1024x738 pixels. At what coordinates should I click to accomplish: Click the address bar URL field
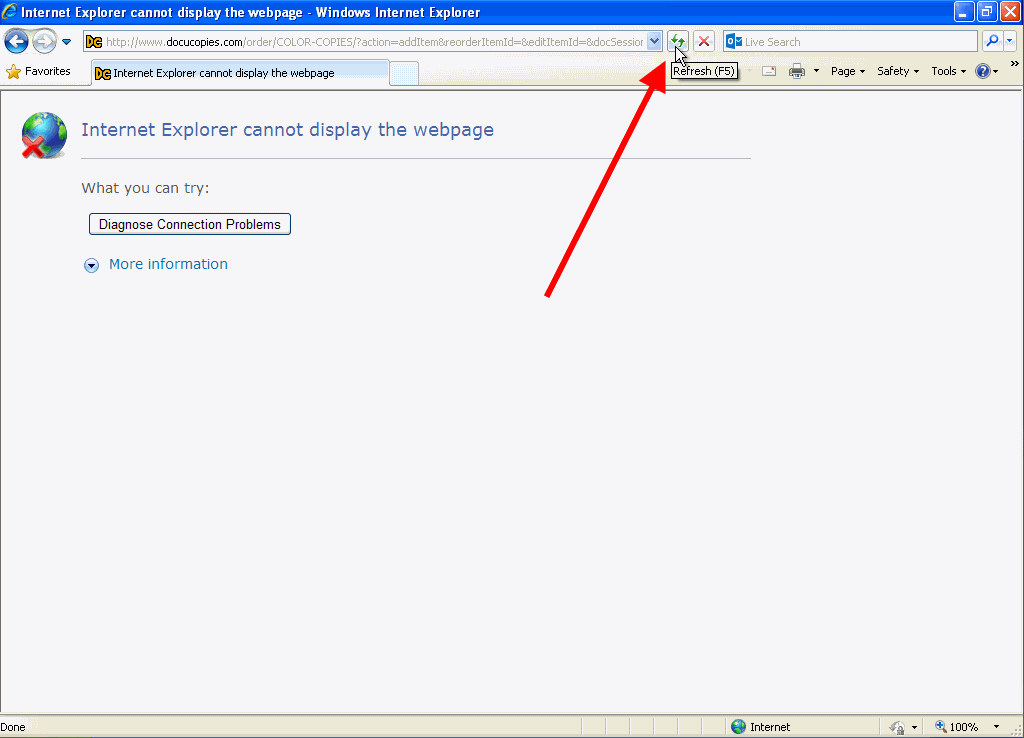click(x=374, y=42)
